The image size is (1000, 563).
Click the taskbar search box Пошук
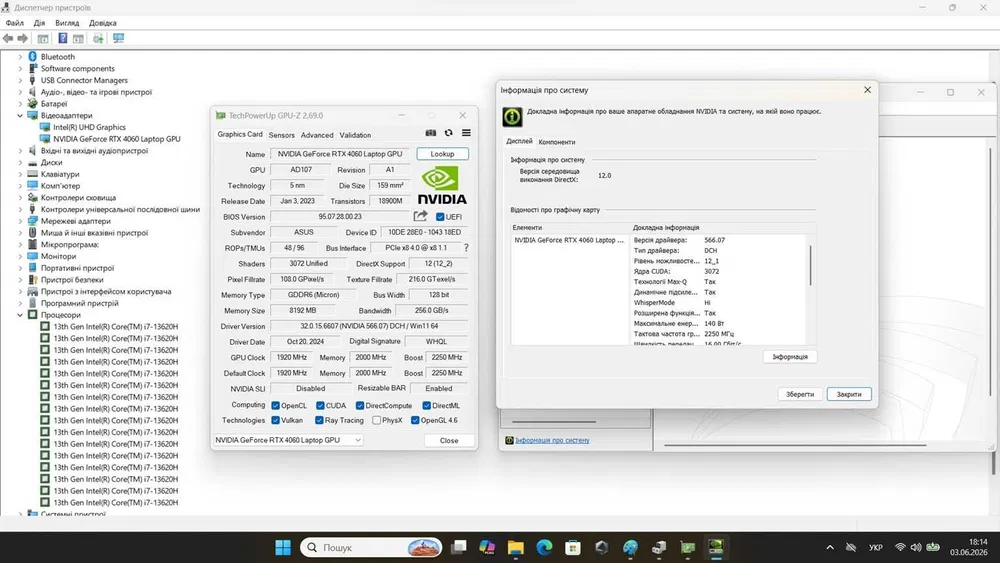(x=371, y=547)
